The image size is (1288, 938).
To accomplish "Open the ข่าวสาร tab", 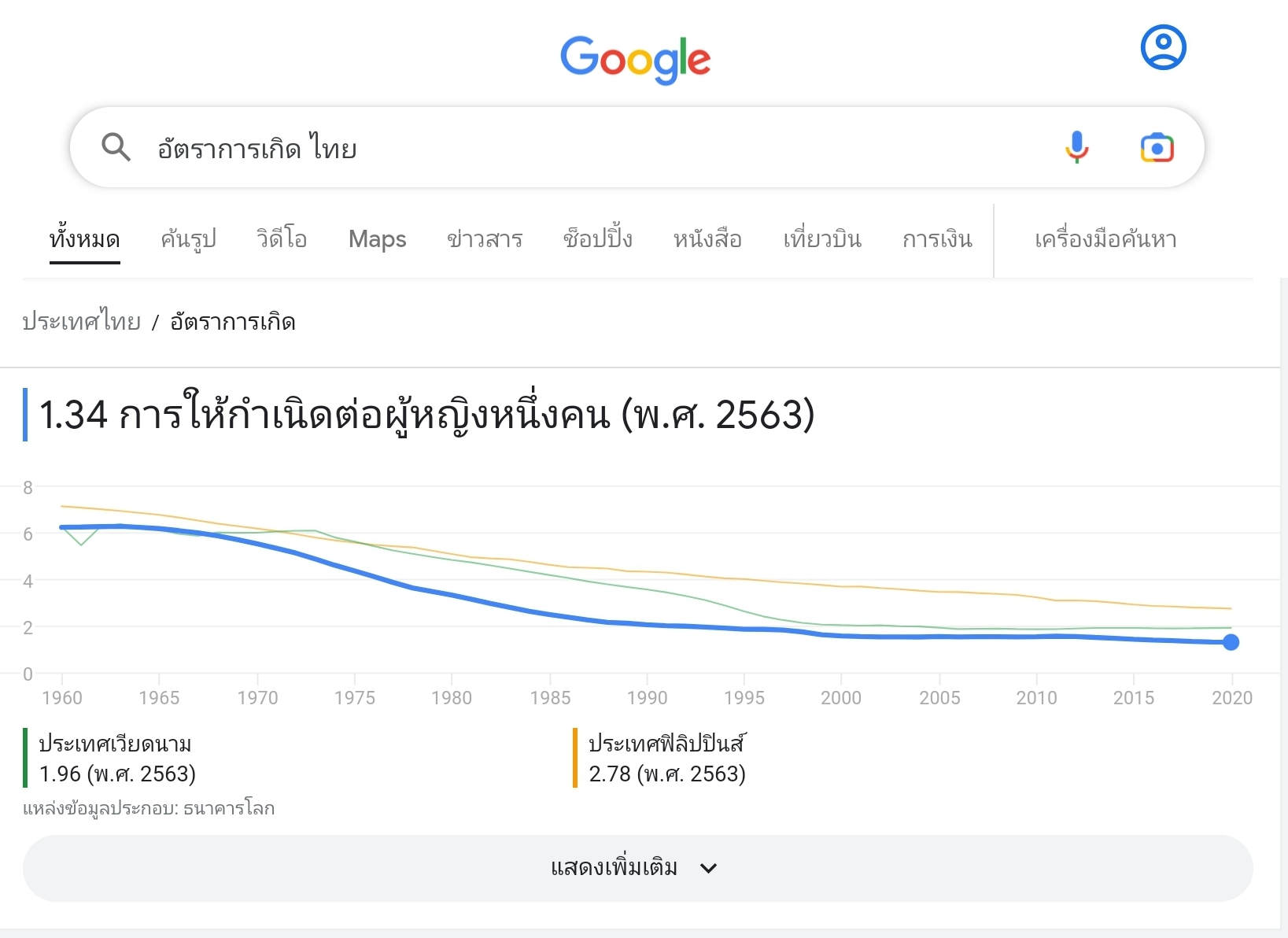I will coord(485,239).
